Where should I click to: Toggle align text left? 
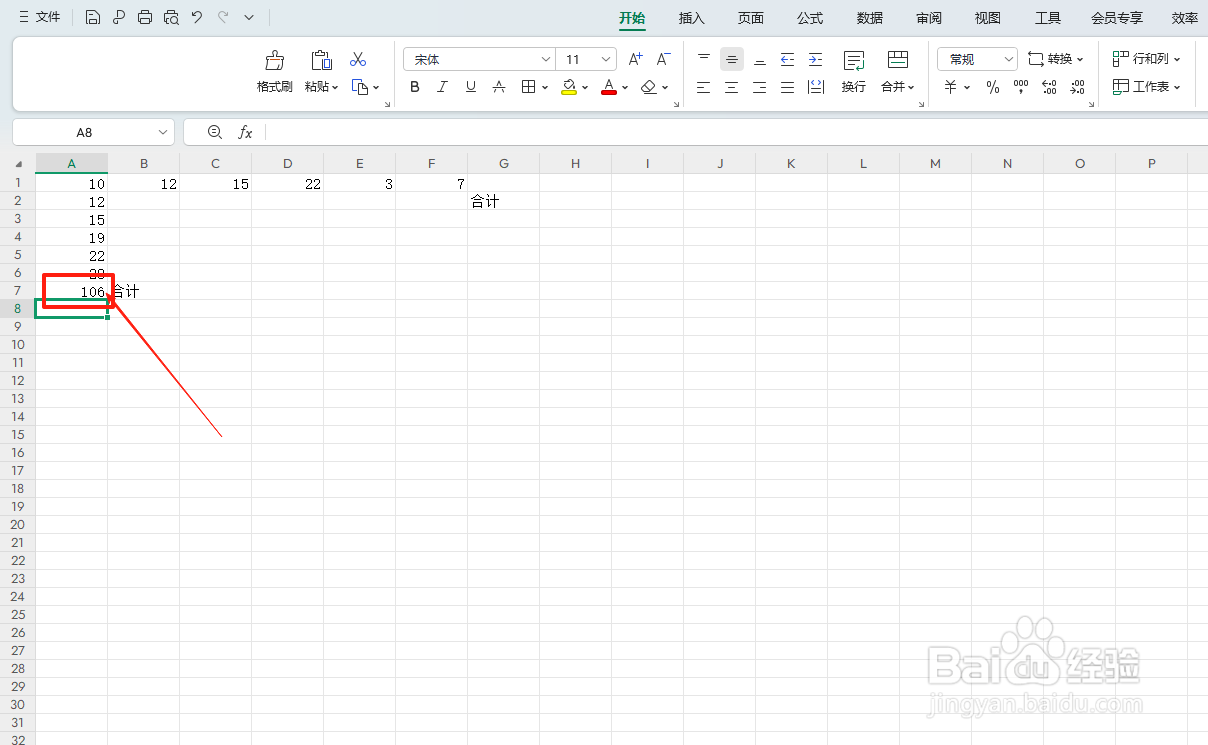tap(704, 87)
